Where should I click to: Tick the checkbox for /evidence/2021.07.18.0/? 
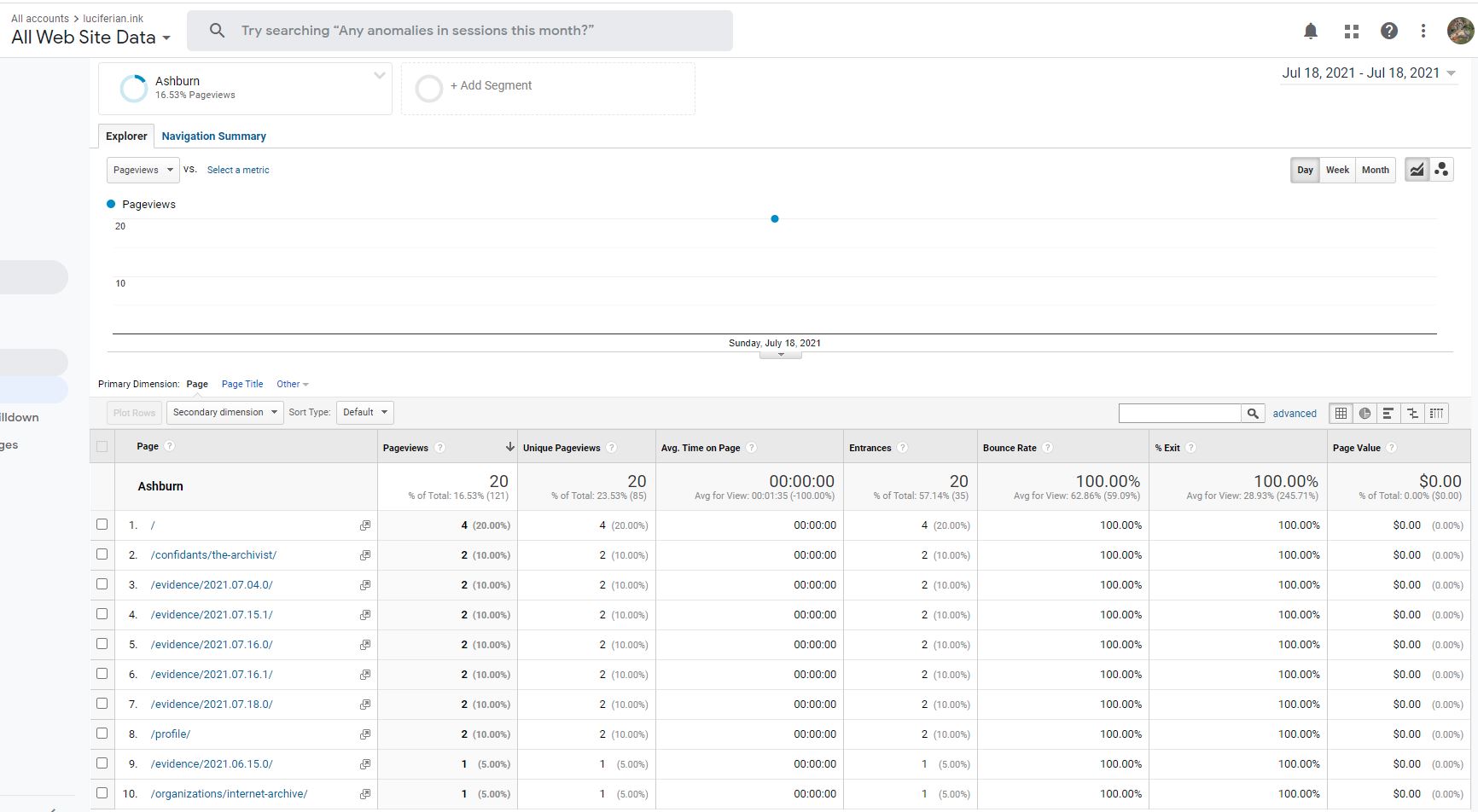pyautogui.click(x=102, y=704)
